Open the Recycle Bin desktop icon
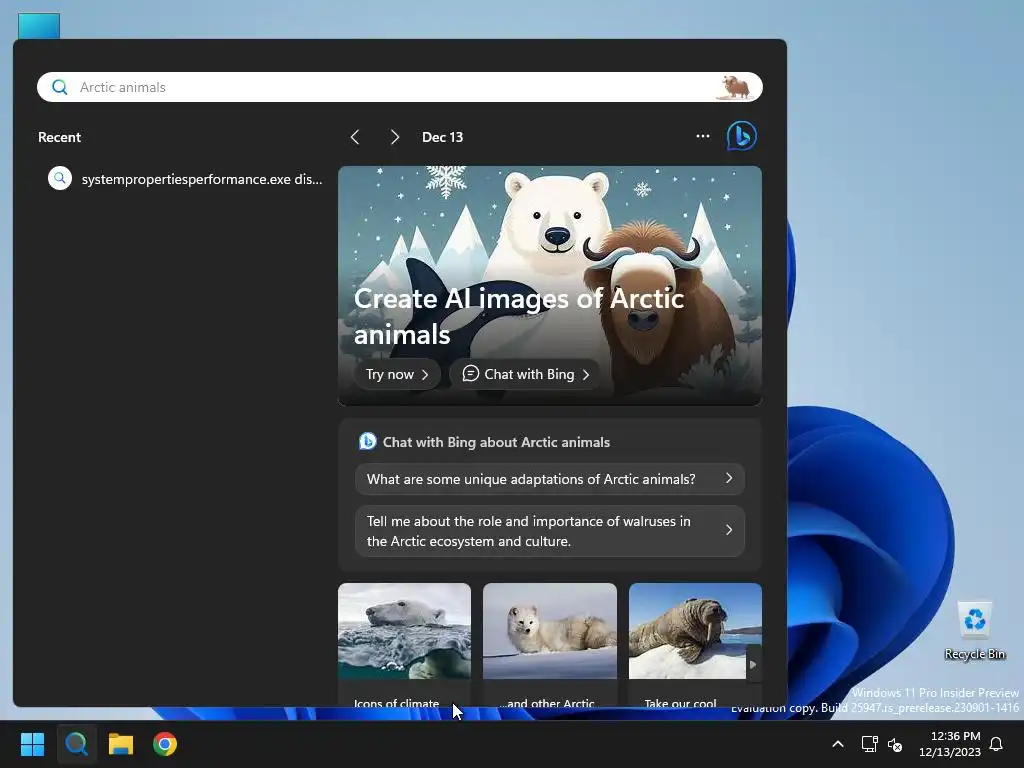 click(974, 630)
